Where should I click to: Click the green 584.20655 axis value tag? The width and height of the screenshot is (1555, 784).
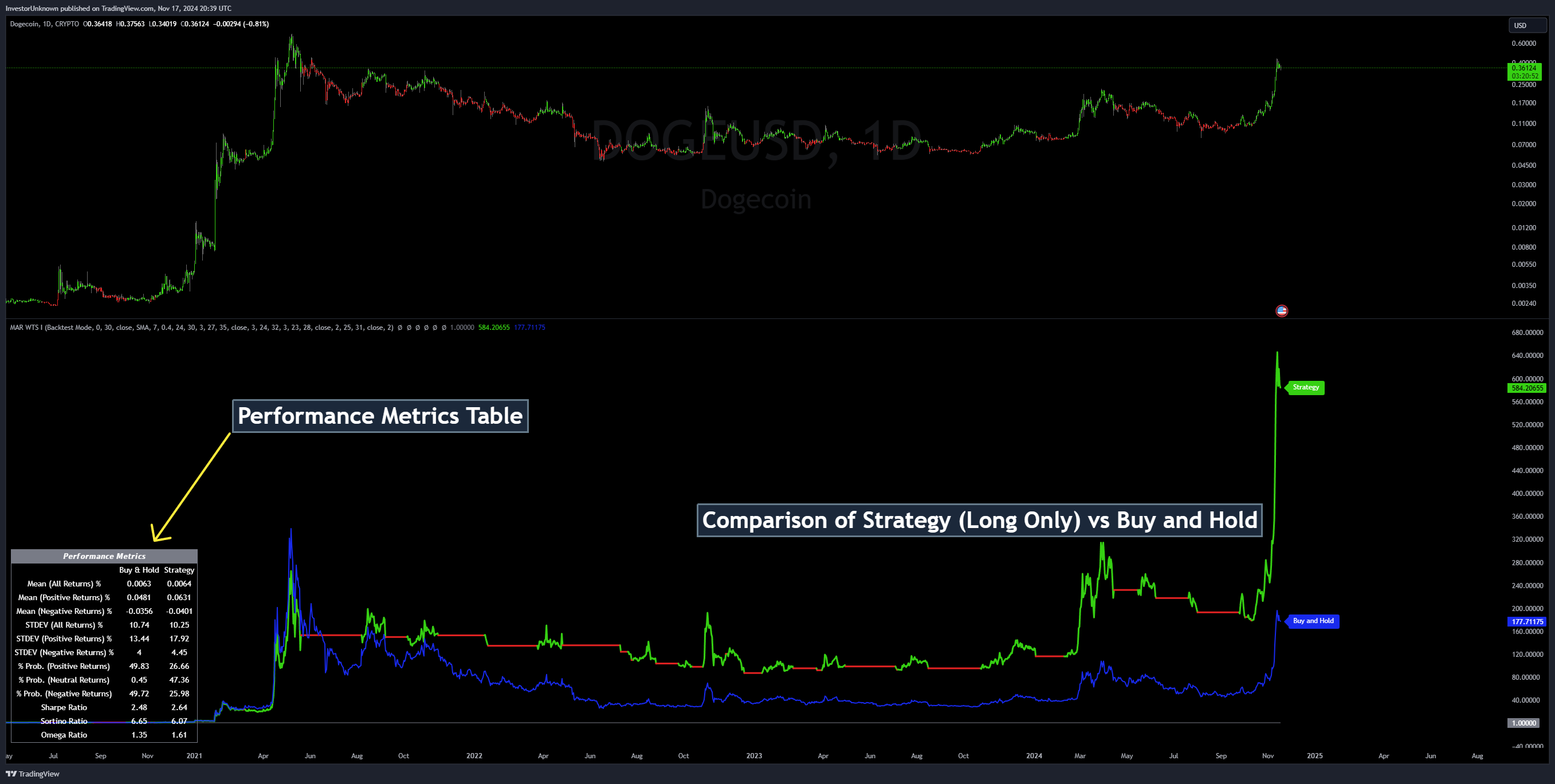tap(1527, 388)
